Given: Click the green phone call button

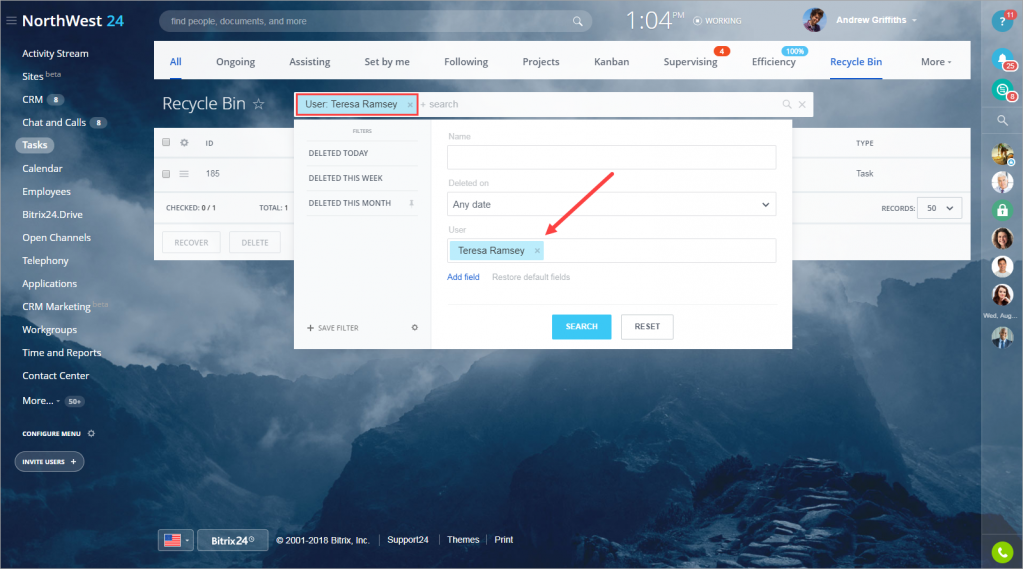Looking at the screenshot, I should 1002,552.
